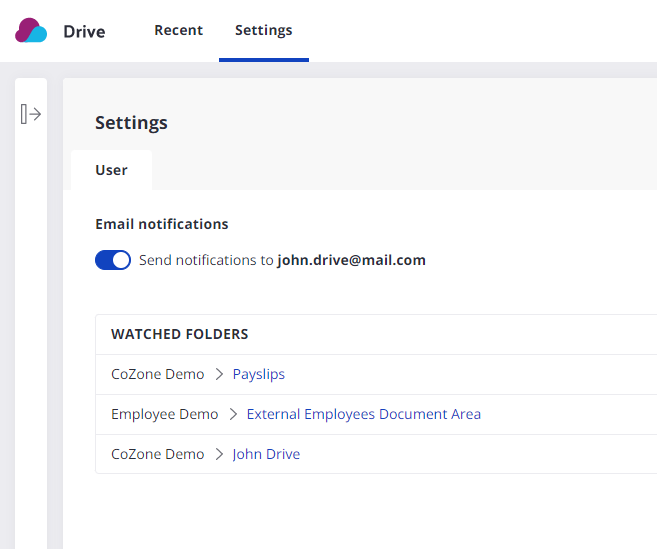Open the Payslips watched folder

tap(259, 374)
